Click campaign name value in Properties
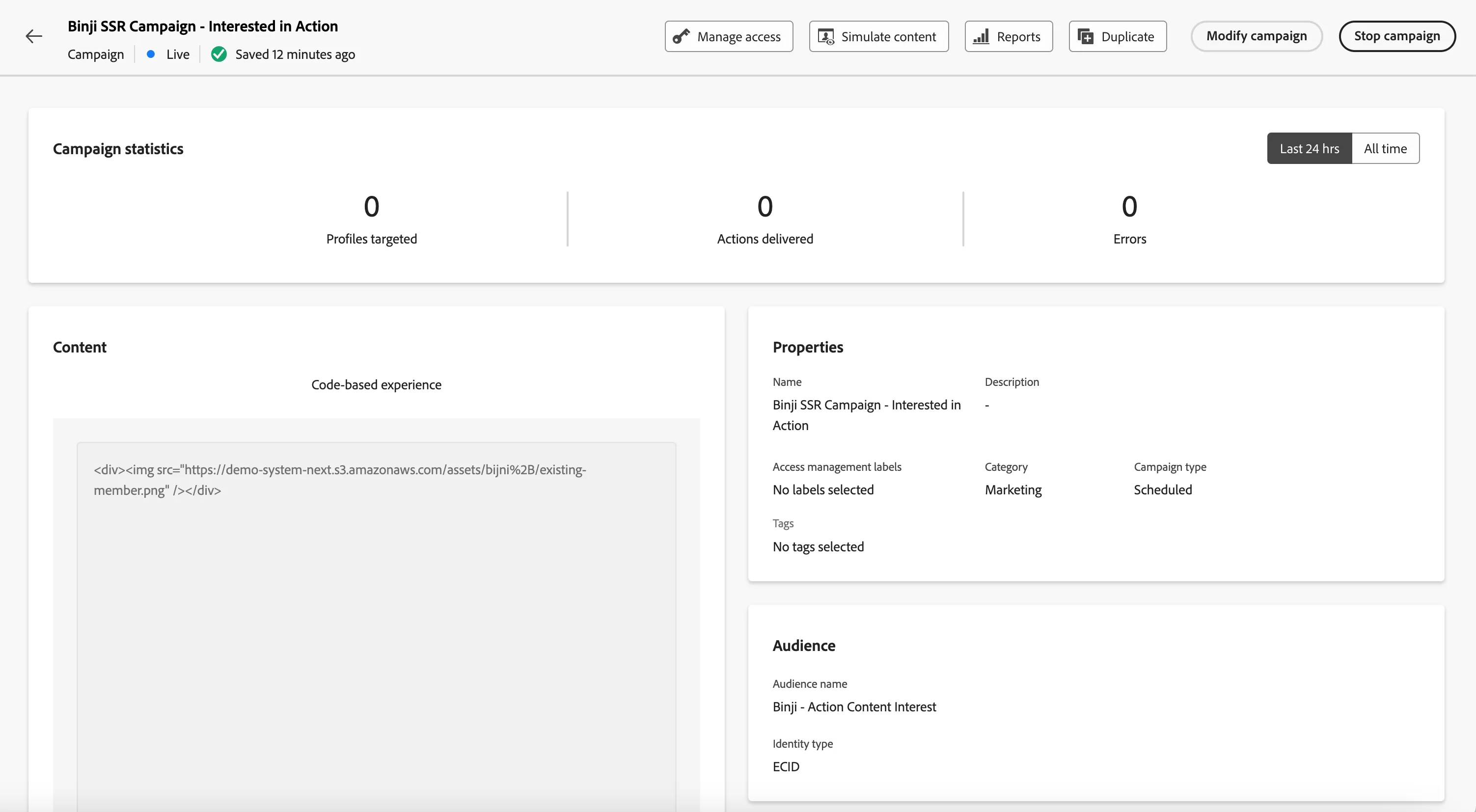Image resolution: width=1476 pixels, height=812 pixels. 866,415
